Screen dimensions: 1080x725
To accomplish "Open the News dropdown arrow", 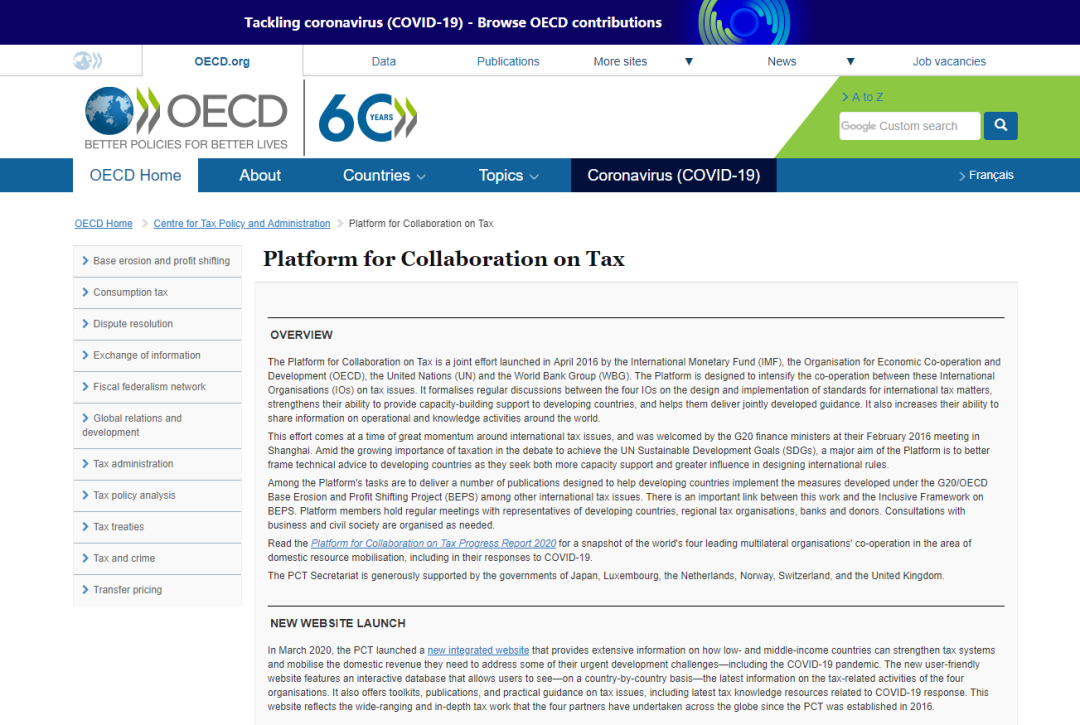I will tap(851, 61).
